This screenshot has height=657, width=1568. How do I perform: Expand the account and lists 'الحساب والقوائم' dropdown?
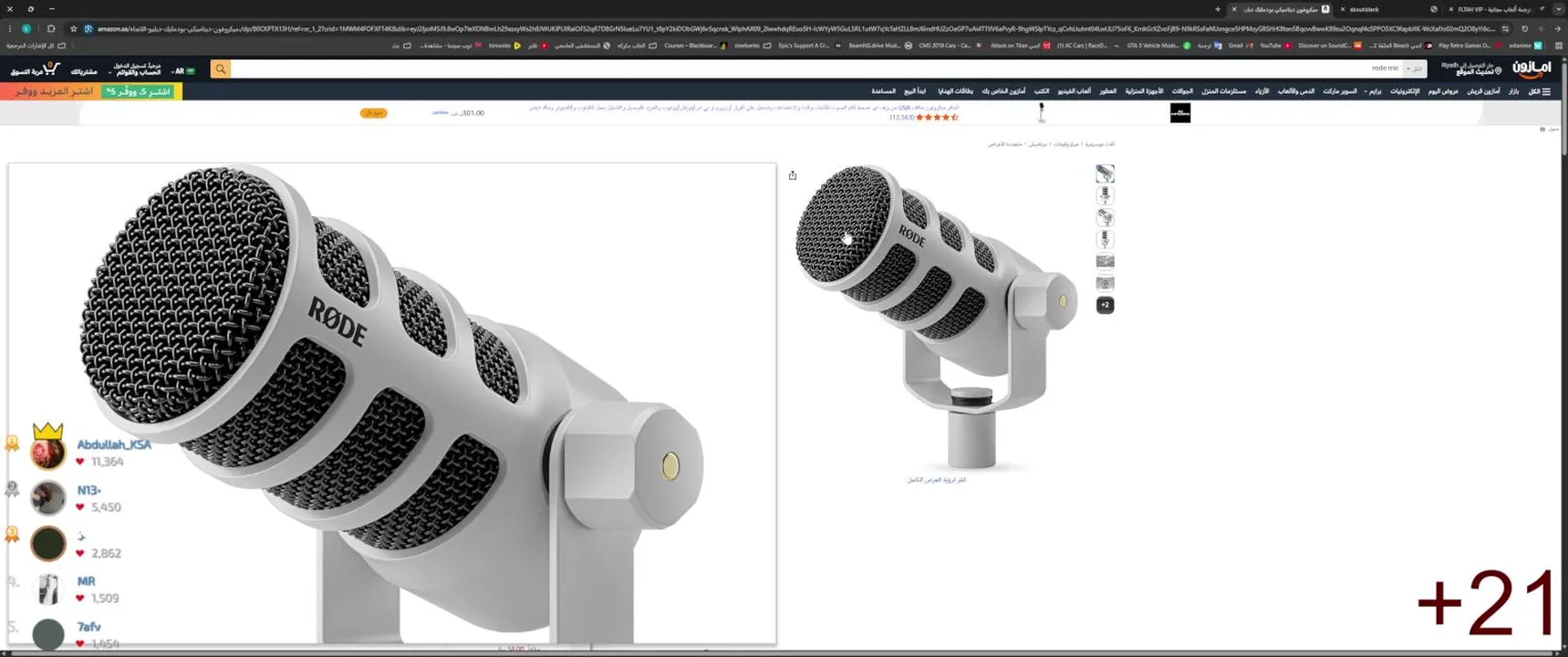coord(135,68)
